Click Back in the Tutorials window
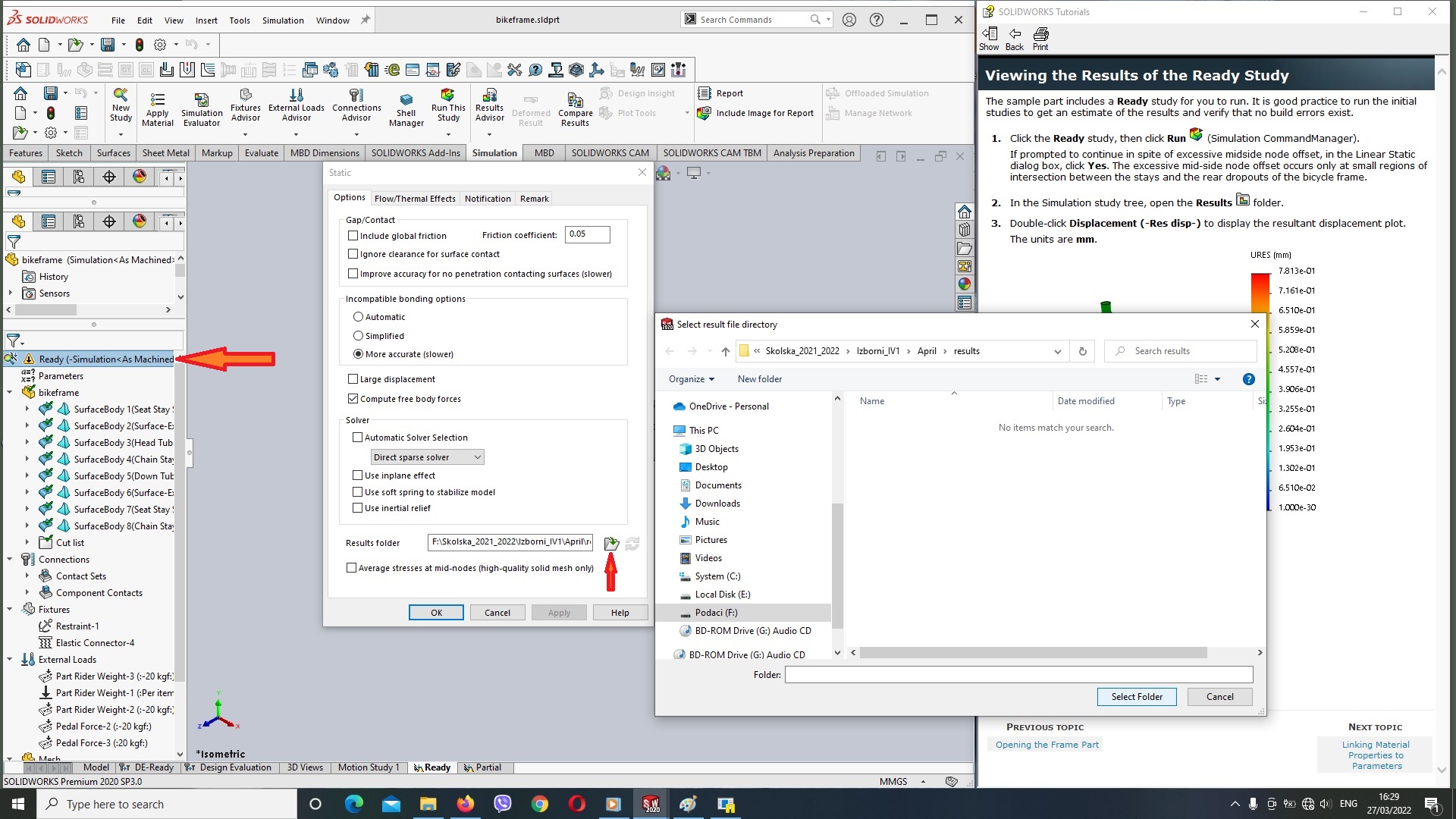1456x819 pixels. 1015,39
